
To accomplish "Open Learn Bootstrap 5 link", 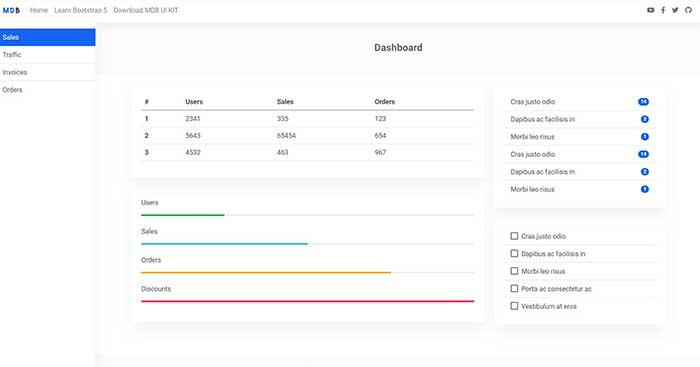I will coord(81,10).
